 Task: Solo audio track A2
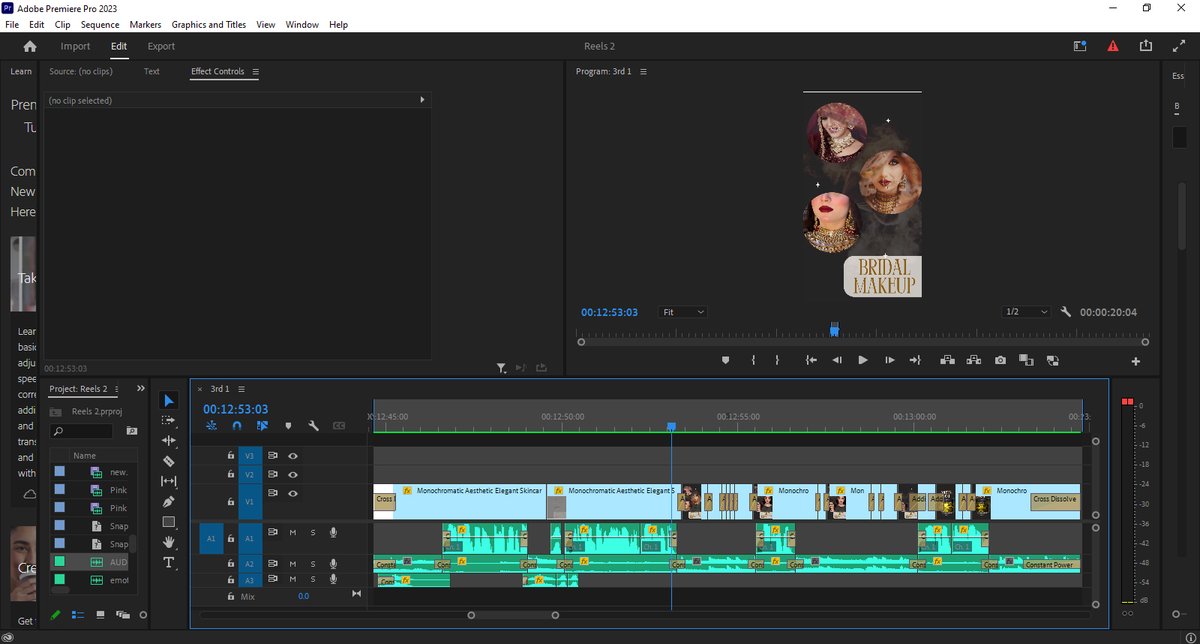coord(312,564)
